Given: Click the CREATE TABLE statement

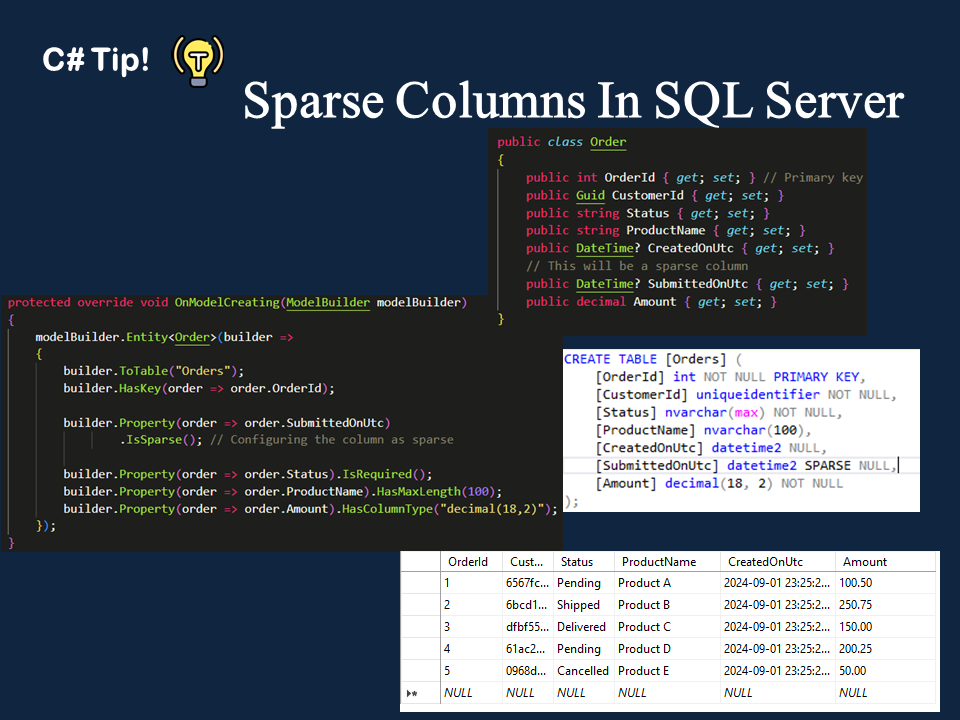Looking at the screenshot, I should point(610,359).
